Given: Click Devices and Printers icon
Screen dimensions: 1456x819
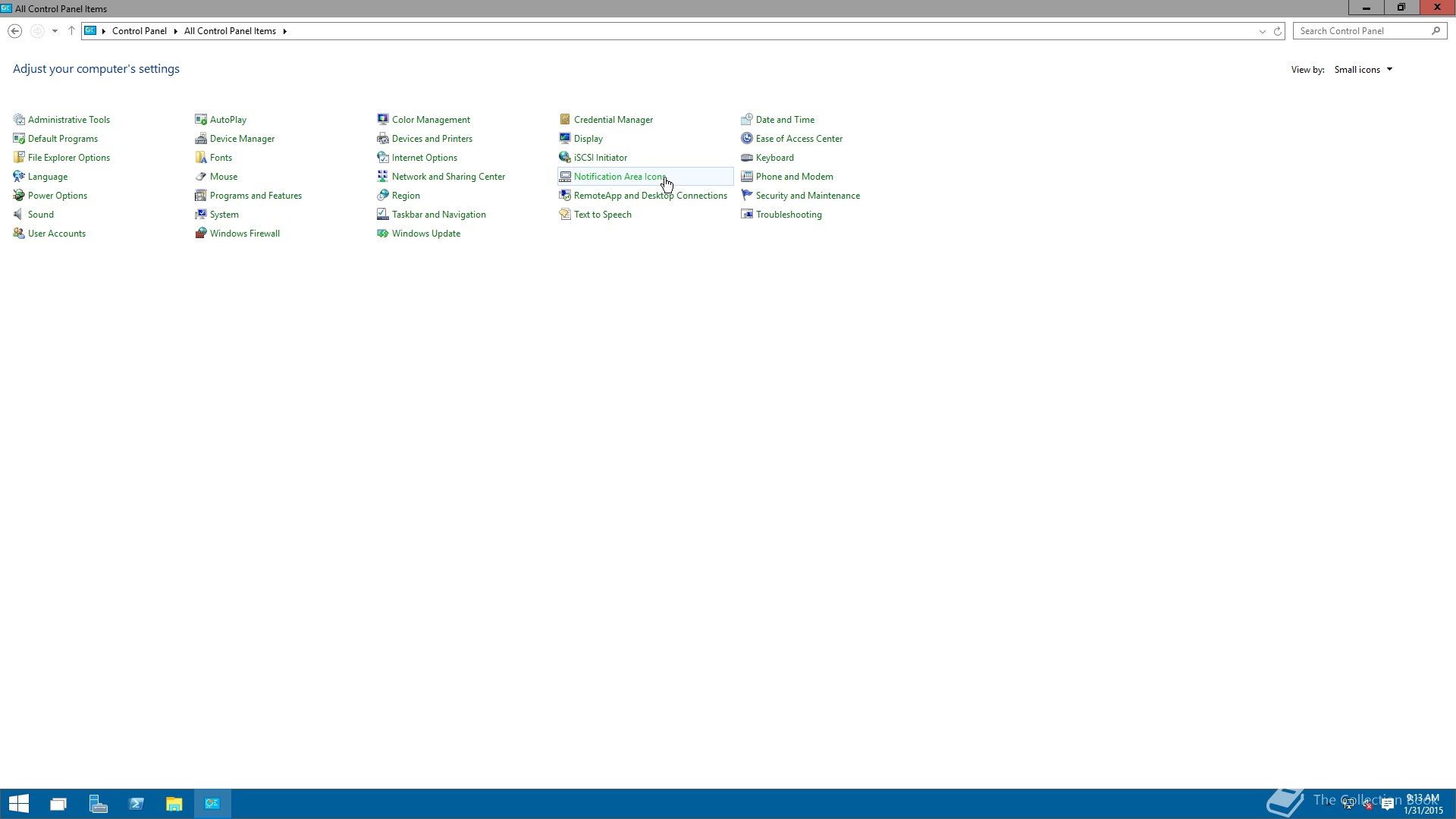Looking at the screenshot, I should (x=383, y=139).
